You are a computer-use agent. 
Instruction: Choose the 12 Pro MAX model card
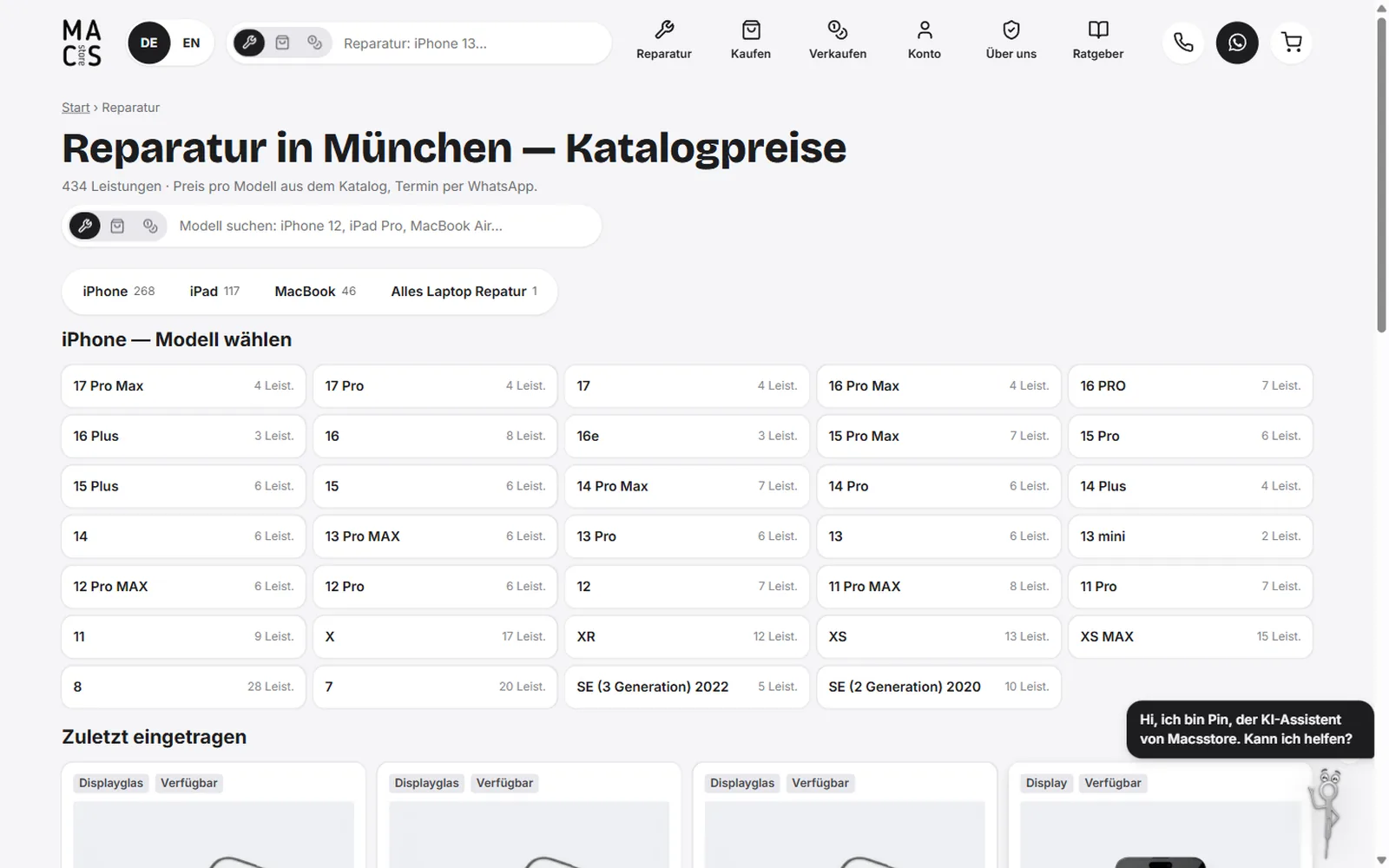click(x=183, y=587)
